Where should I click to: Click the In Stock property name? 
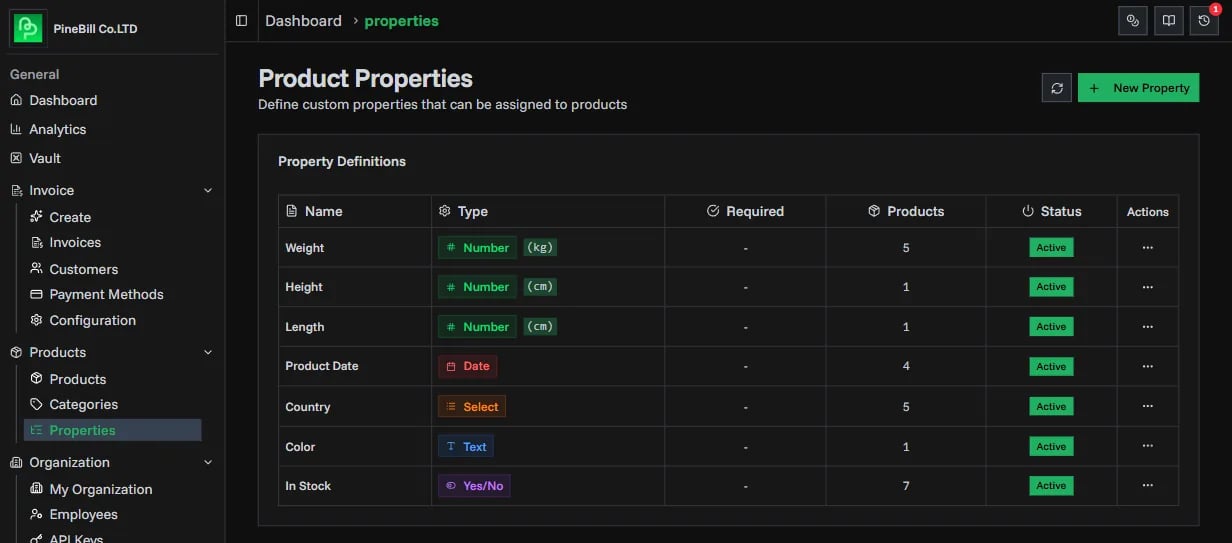pos(308,486)
